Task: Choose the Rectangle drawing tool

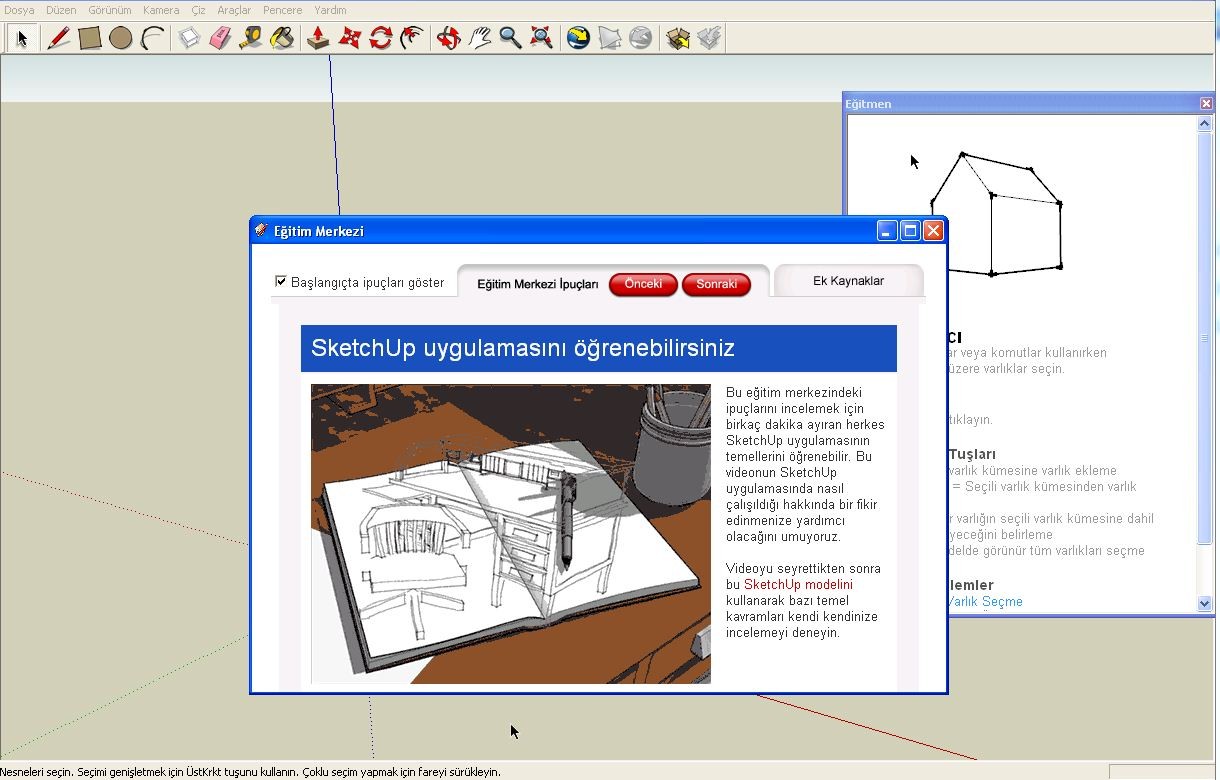Action: pyautogui.click(x=90, y=38)
